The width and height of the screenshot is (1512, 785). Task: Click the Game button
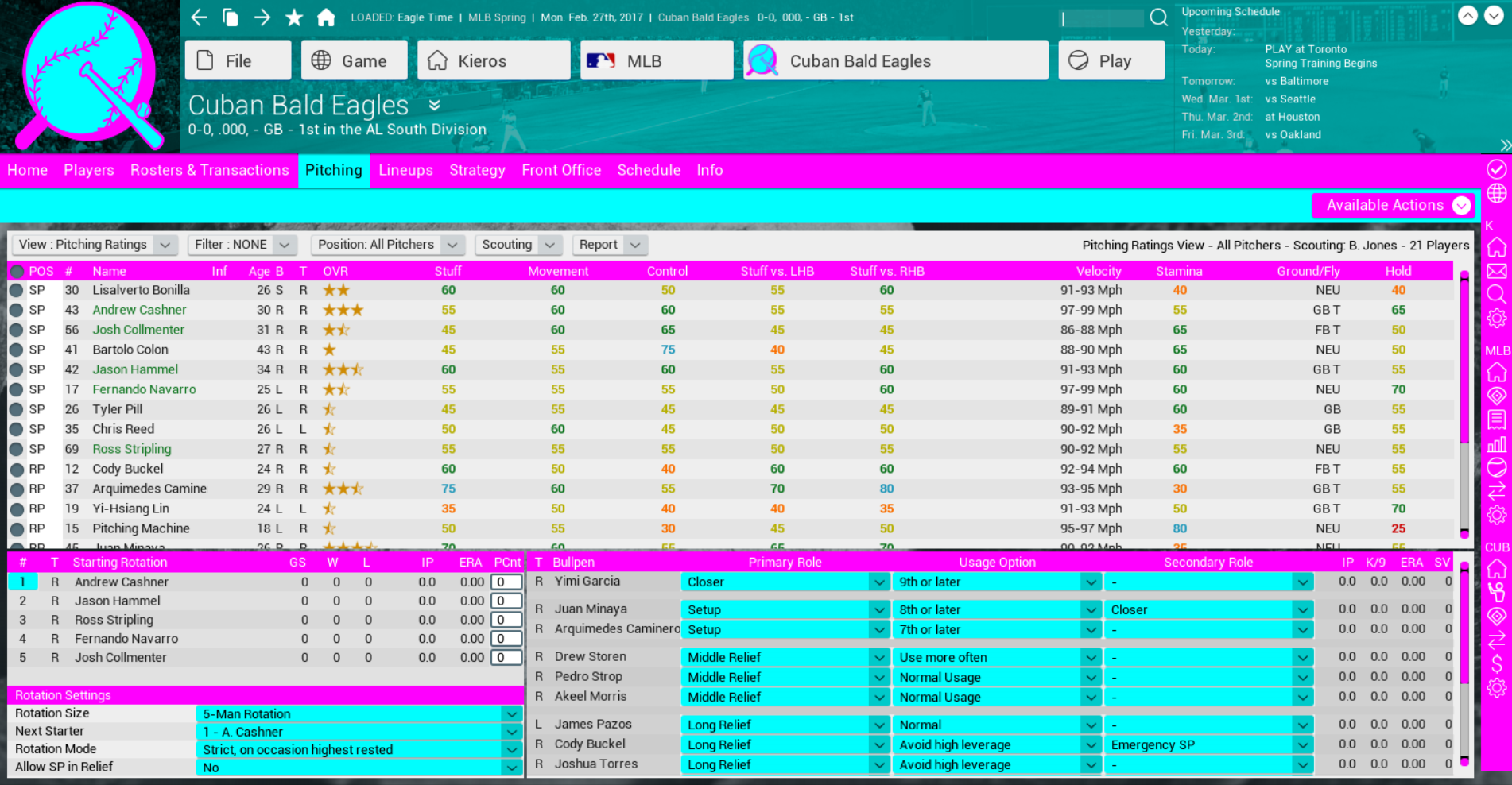[354, 60]
